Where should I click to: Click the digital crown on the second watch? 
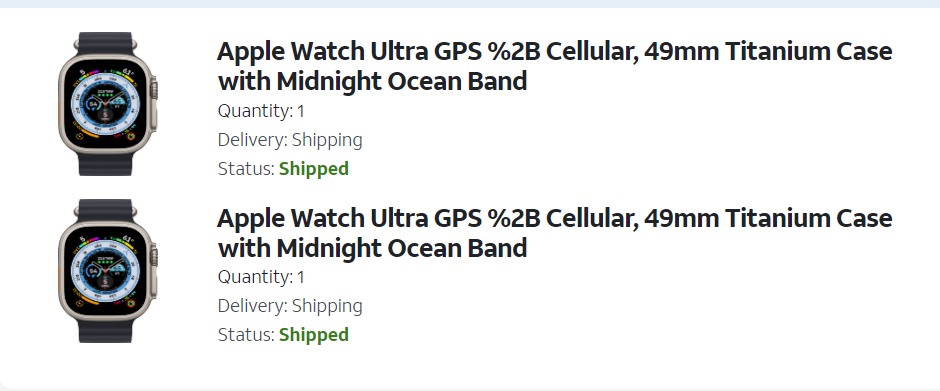(x=154, y=257)
